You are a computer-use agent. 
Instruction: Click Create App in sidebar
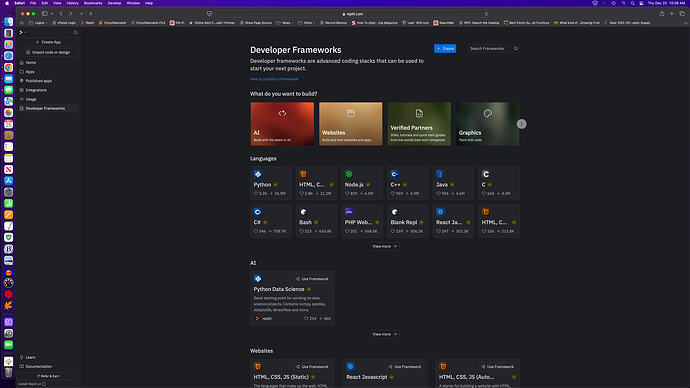click(x=48, y=42)
